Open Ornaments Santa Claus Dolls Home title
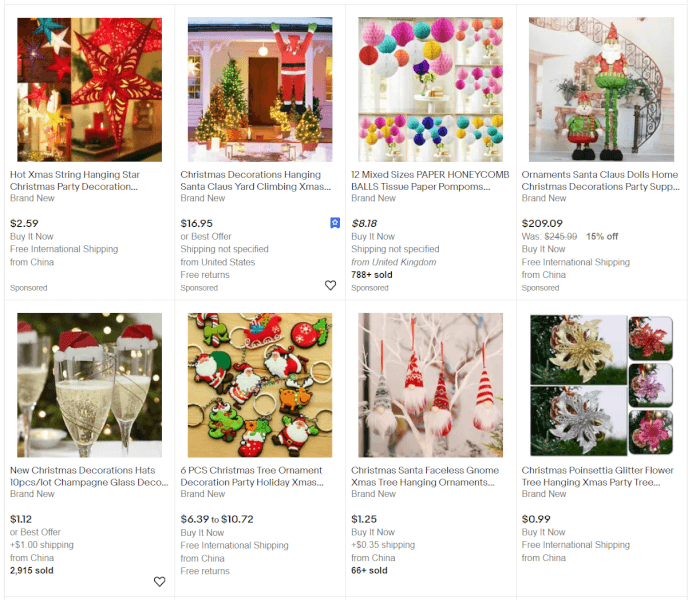The height and width of the screenshot is (600, 692). click(601, 180)
